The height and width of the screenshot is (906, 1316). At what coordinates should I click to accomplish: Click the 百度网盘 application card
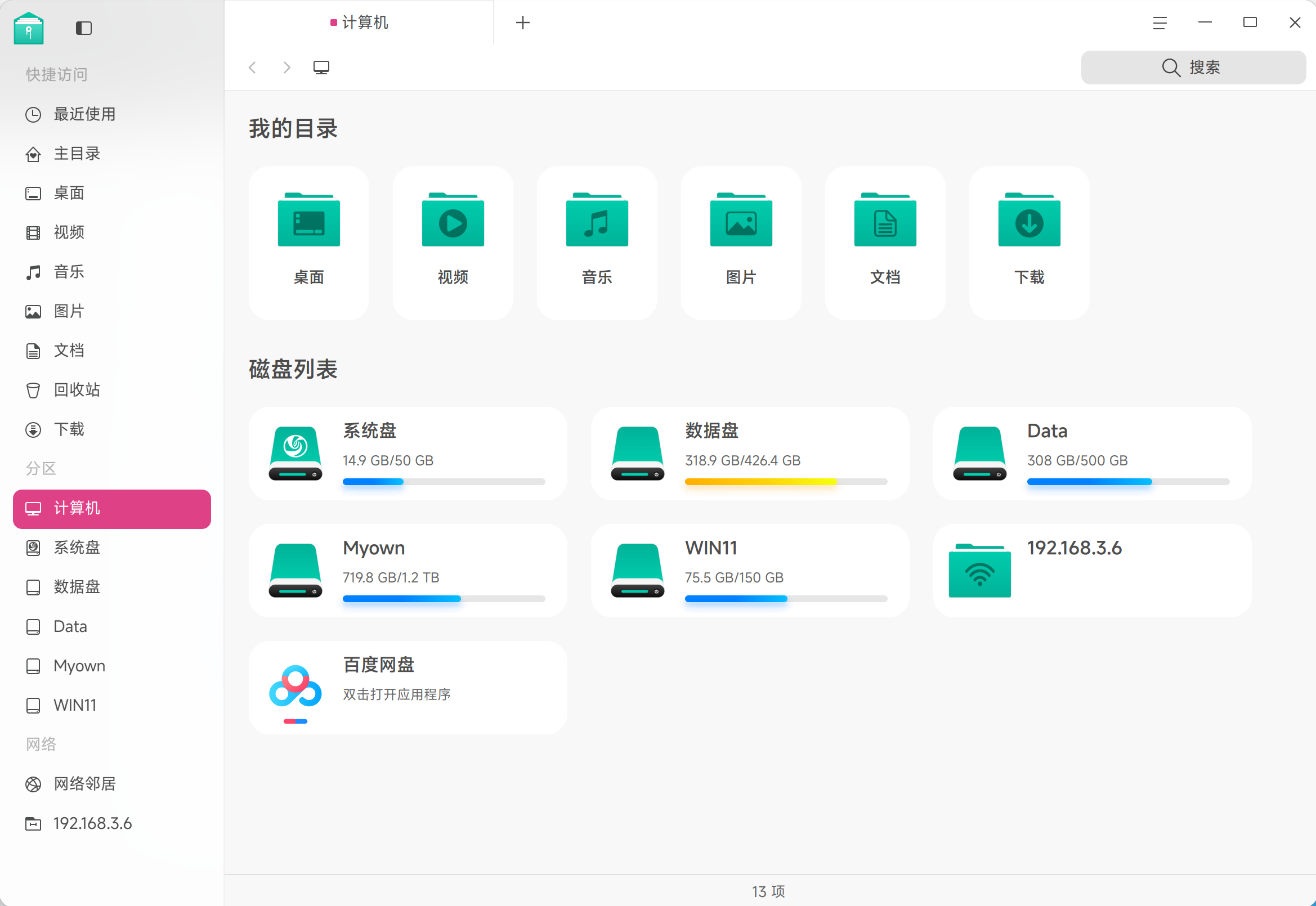408,688
